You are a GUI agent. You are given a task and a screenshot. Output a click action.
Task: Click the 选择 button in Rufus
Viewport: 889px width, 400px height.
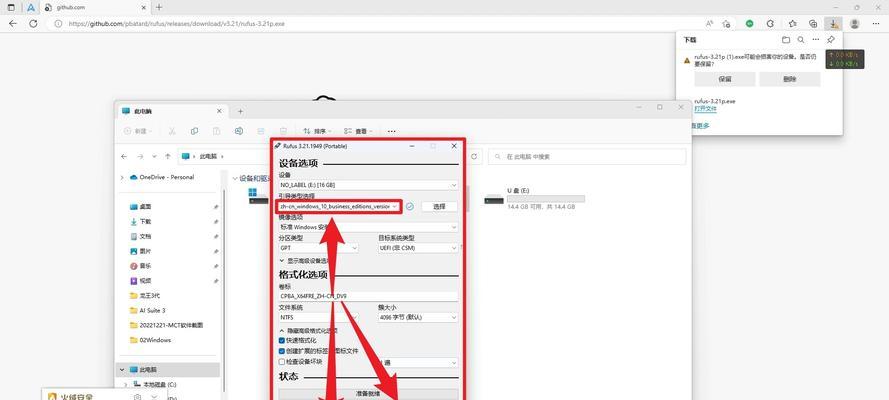coord(439,207)
